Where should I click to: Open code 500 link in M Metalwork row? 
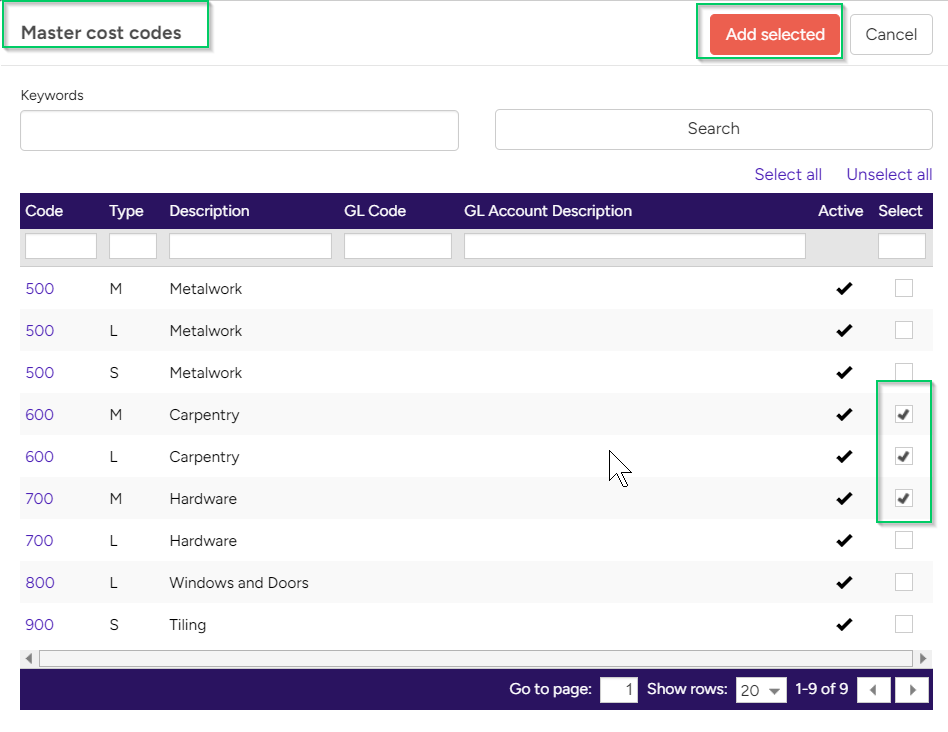click(x=40, y=289)
